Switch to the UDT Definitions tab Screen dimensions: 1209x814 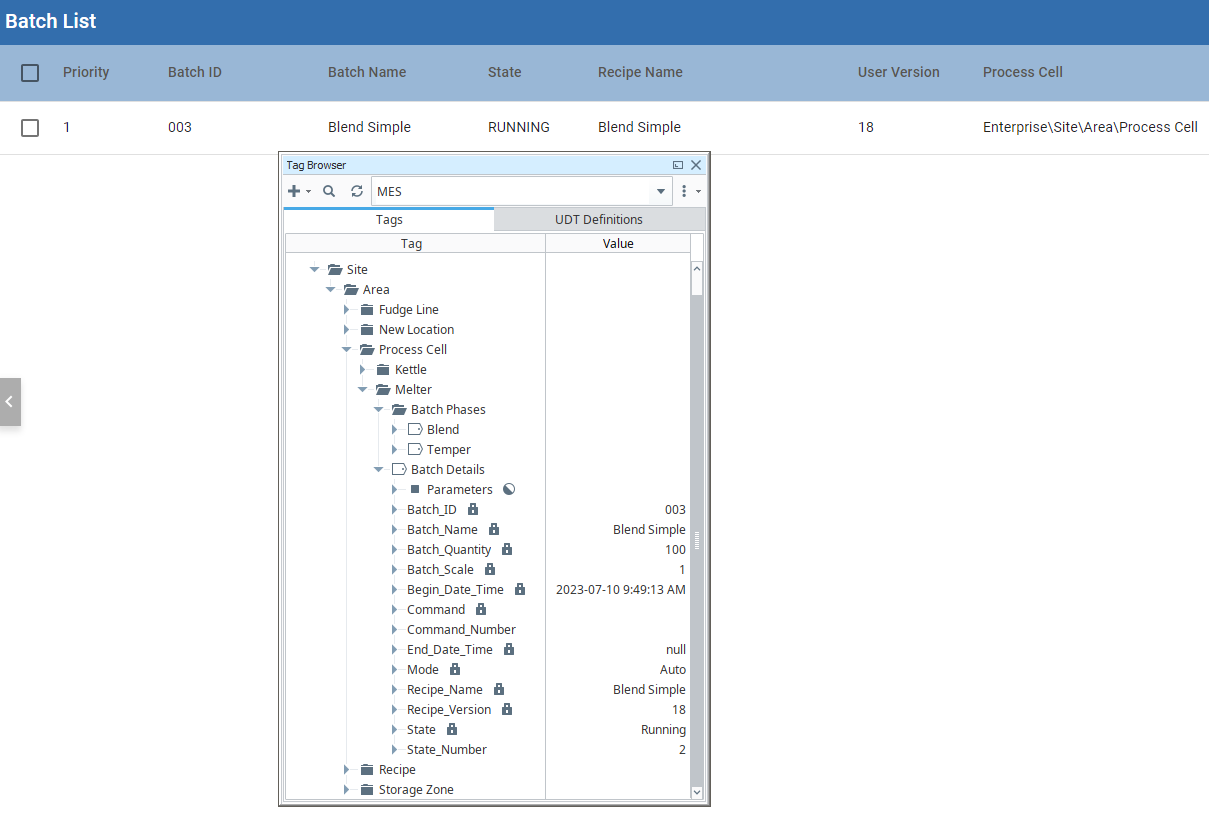[598, 220]
